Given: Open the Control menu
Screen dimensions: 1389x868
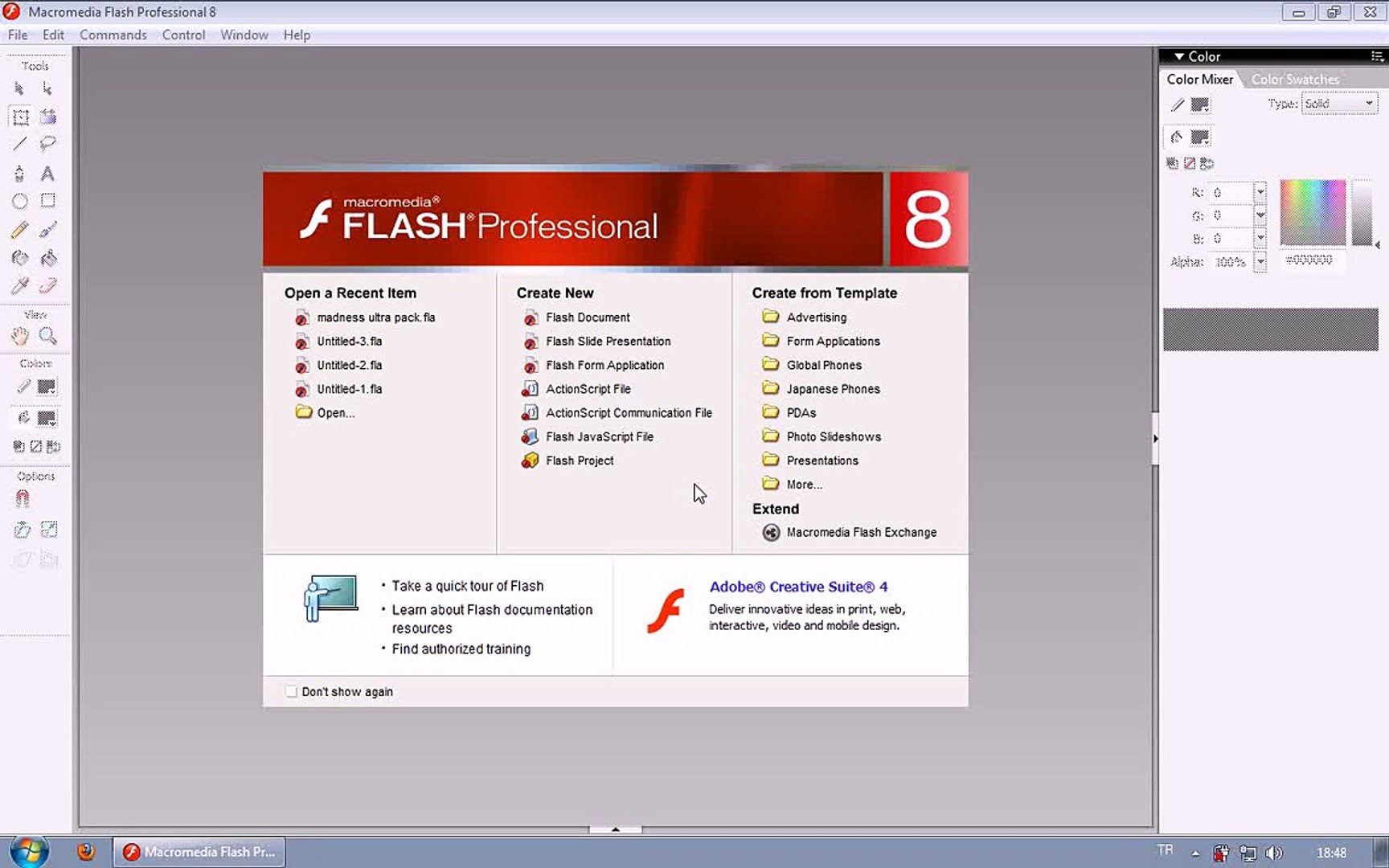Looking at the screenshot, I should tap(183, 35).
